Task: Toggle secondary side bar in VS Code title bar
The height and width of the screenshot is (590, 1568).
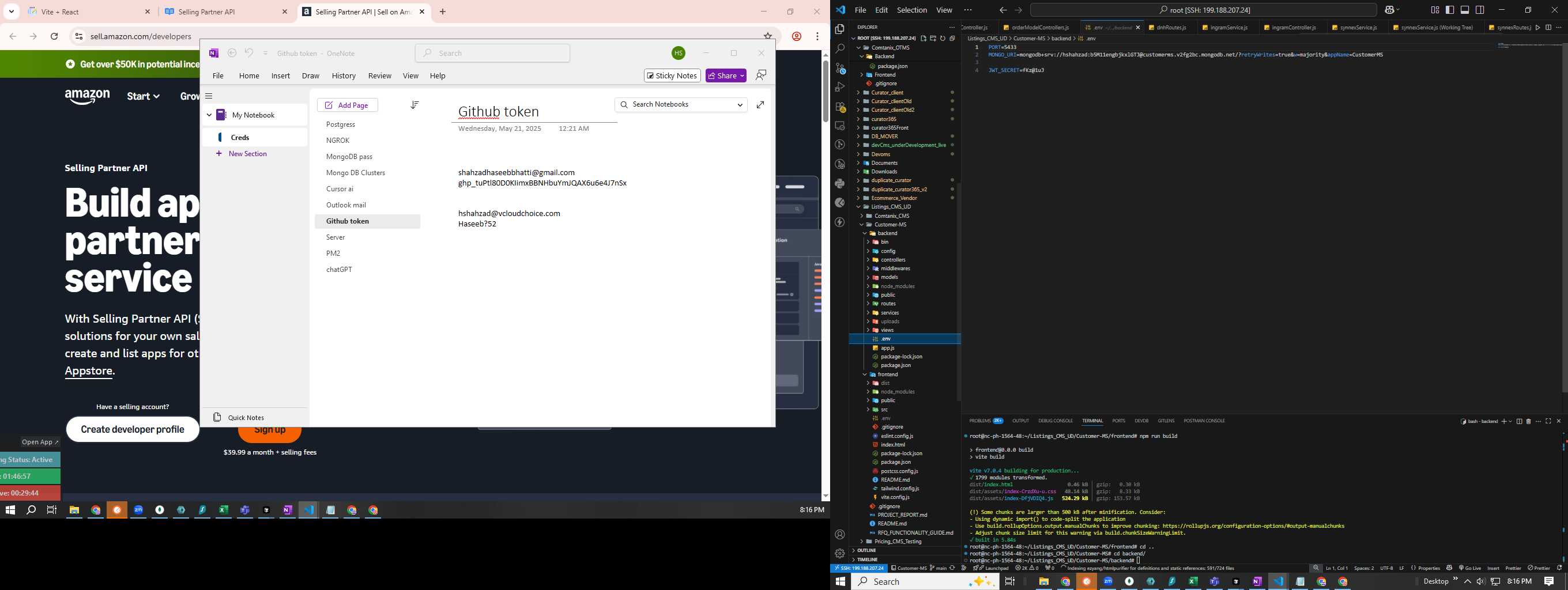Action: 1480,10
